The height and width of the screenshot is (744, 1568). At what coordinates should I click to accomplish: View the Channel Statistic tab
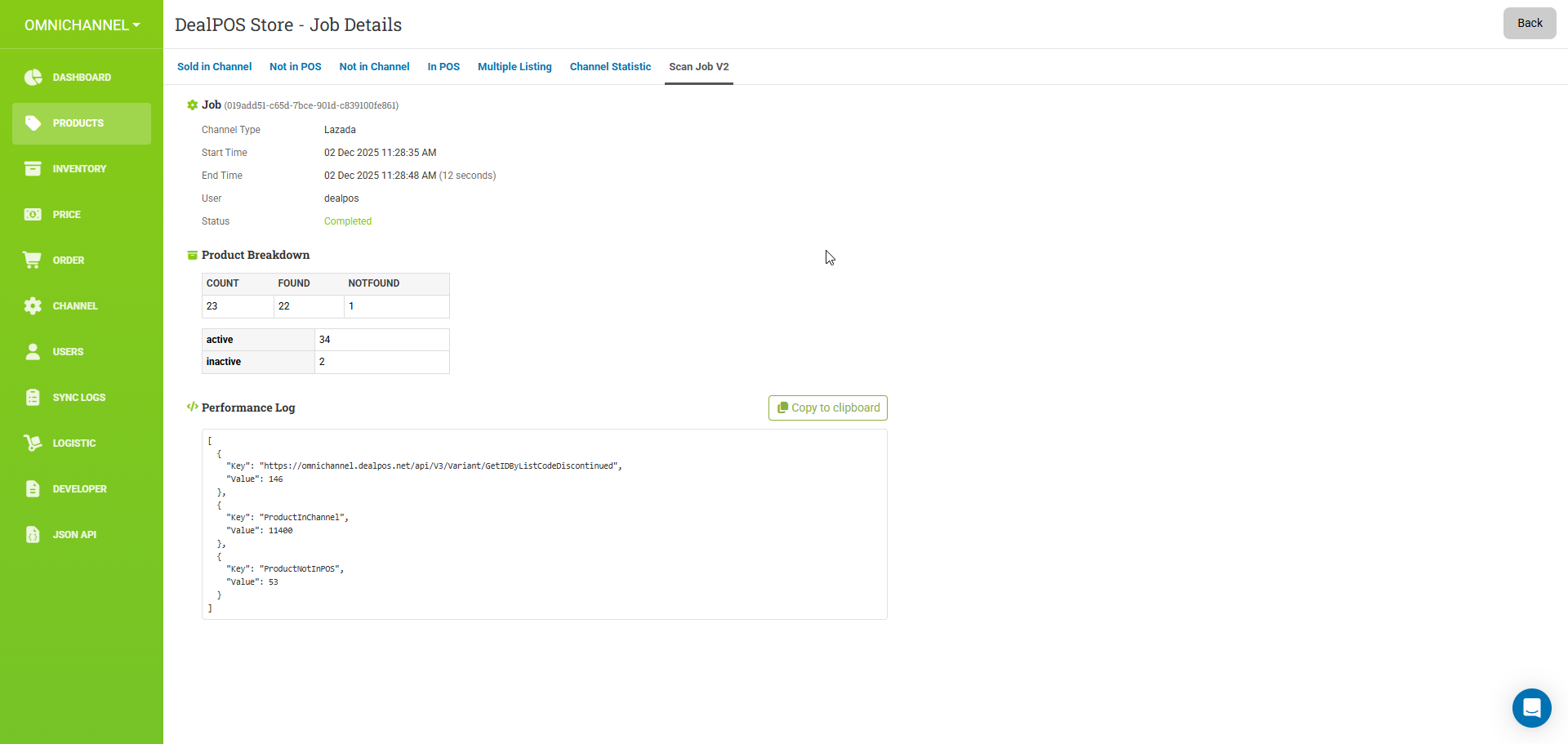[610, 67]
